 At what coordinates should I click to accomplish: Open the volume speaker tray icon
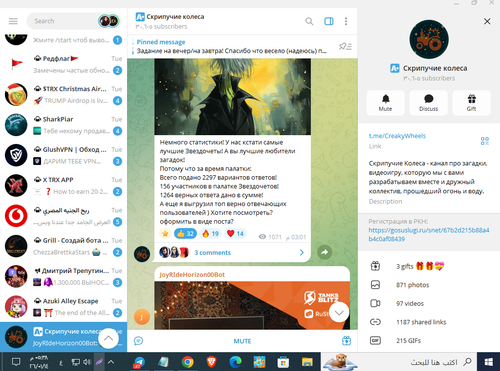87,362
